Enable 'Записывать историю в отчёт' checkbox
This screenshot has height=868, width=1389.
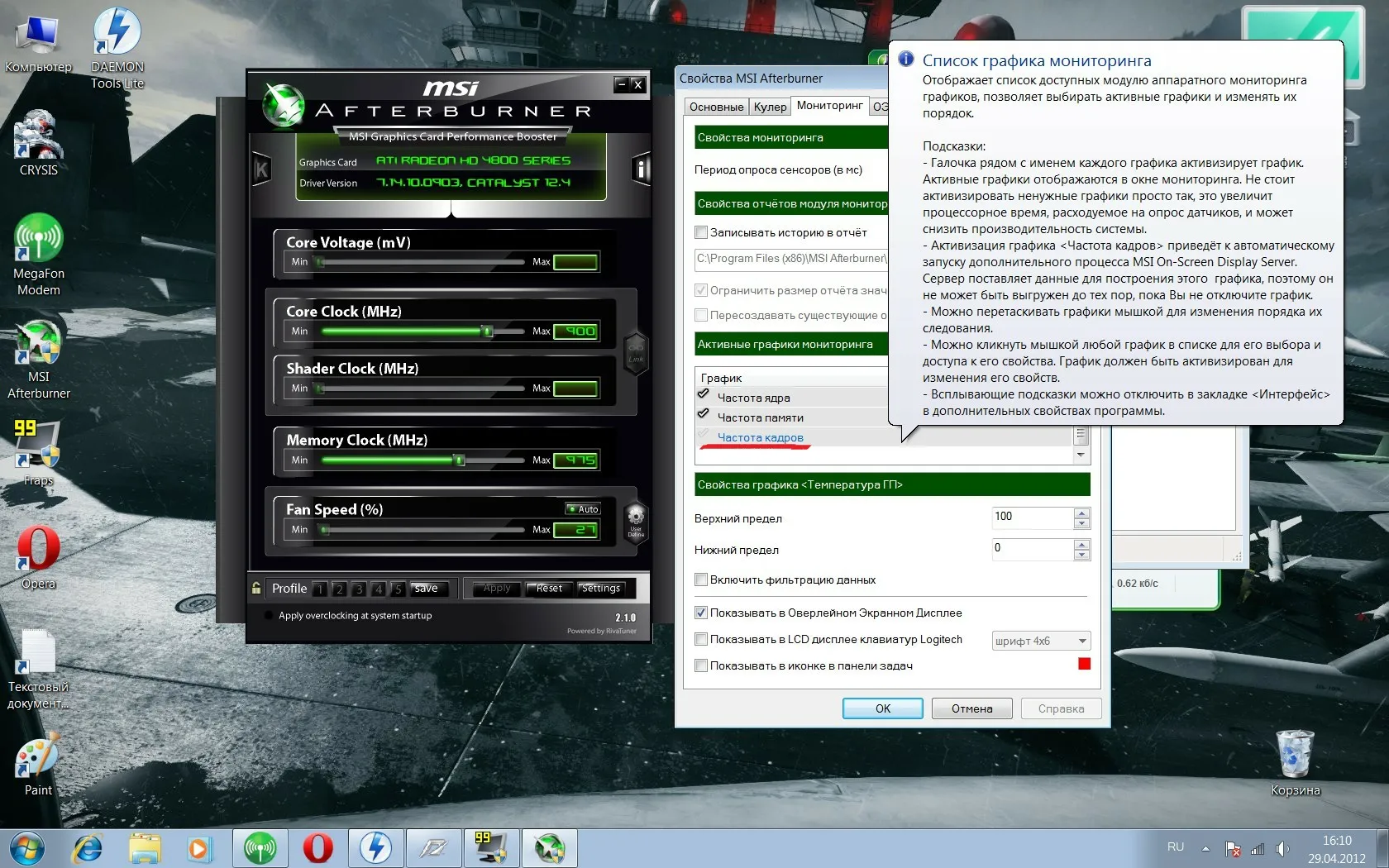(x=701, y=232)
